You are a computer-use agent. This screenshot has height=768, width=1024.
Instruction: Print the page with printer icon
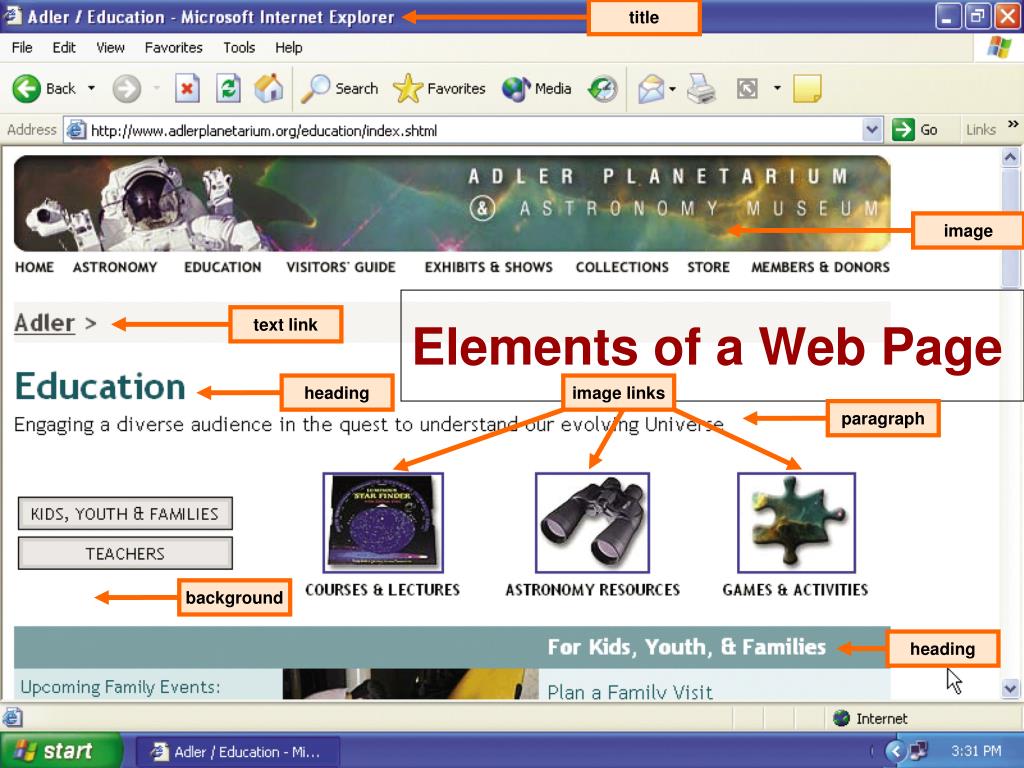click(x=701, y=88)
